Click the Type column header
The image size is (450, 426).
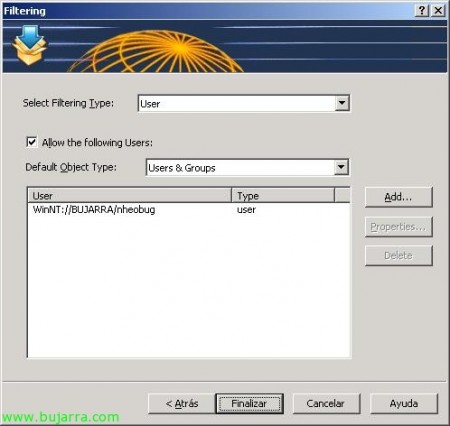coord(283,196)
